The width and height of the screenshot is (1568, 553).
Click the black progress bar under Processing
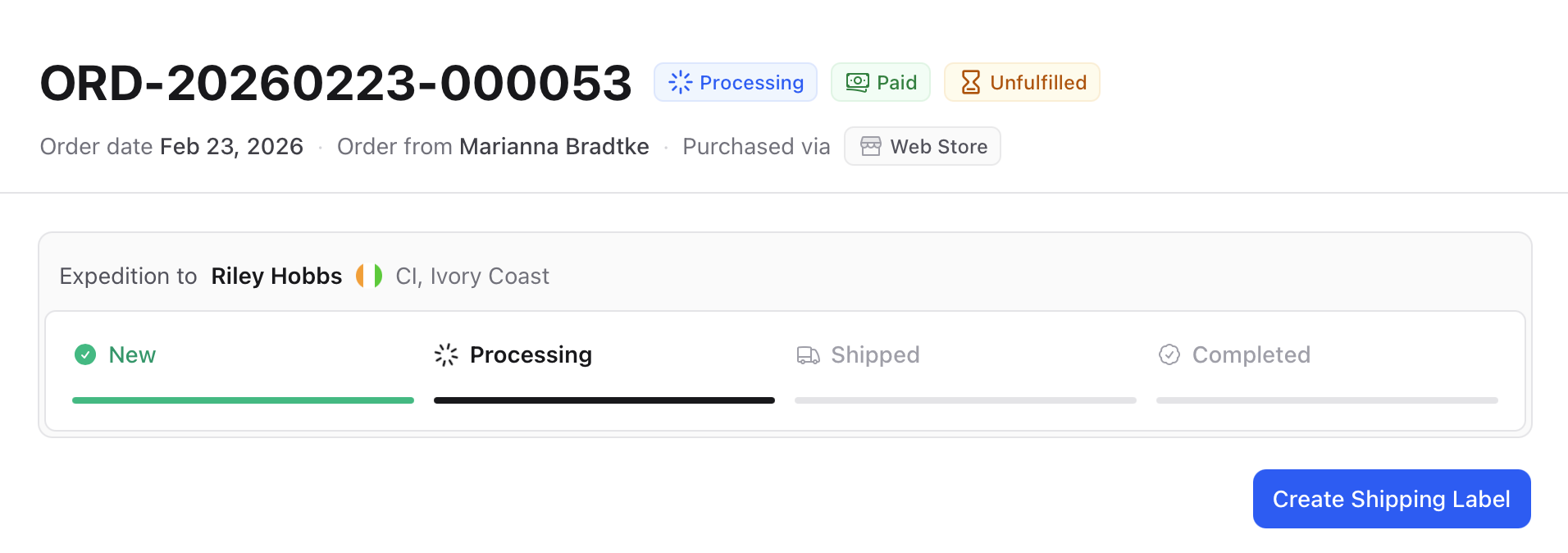click(x=604, y=400)
